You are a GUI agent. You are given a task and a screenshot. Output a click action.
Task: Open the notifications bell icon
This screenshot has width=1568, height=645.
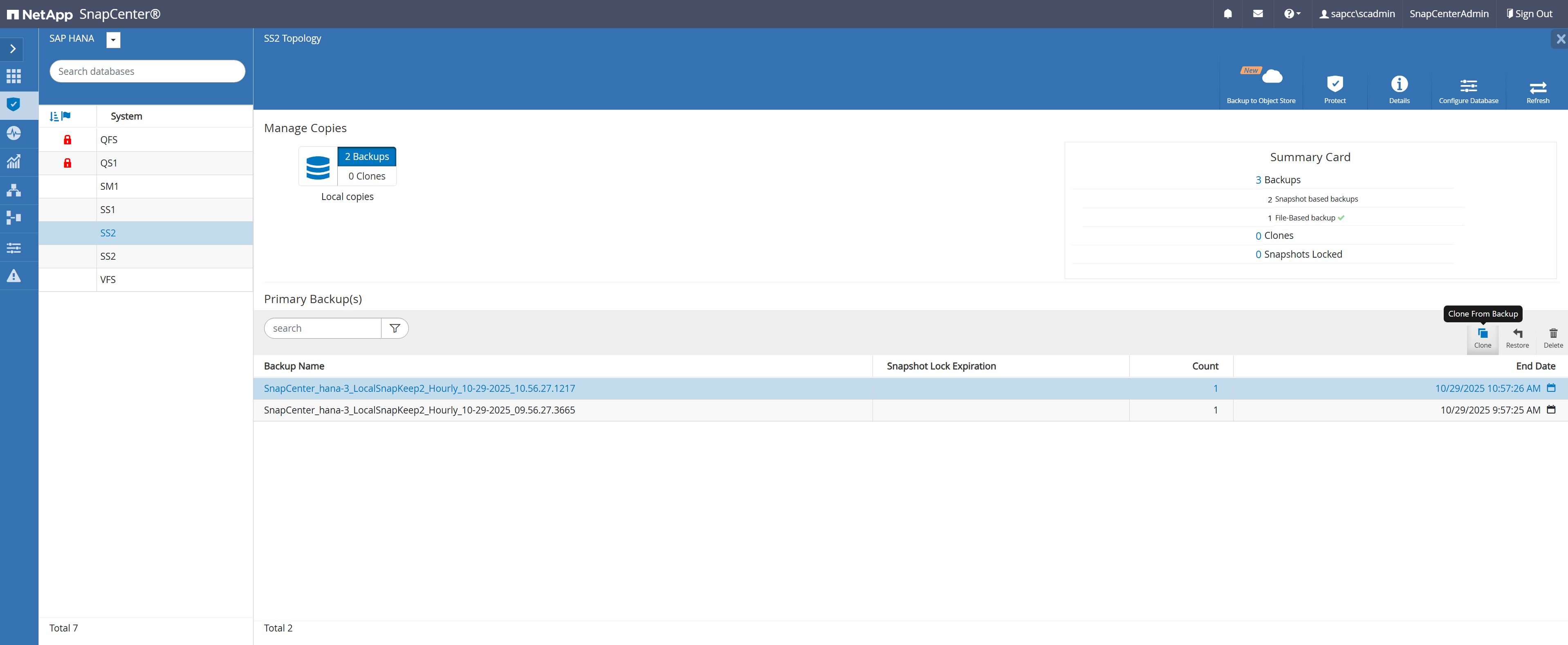click(x=1227, y=14)
